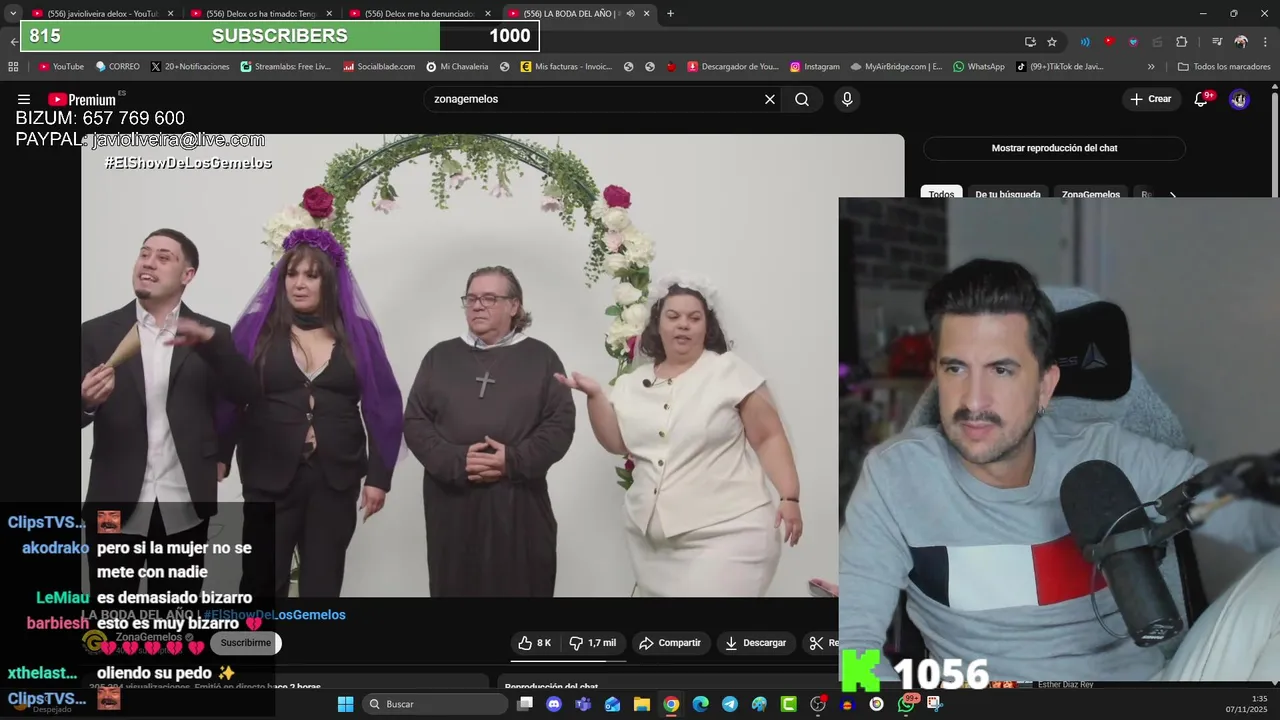Open the Streamlabs bookmark

tap(285, 67)
